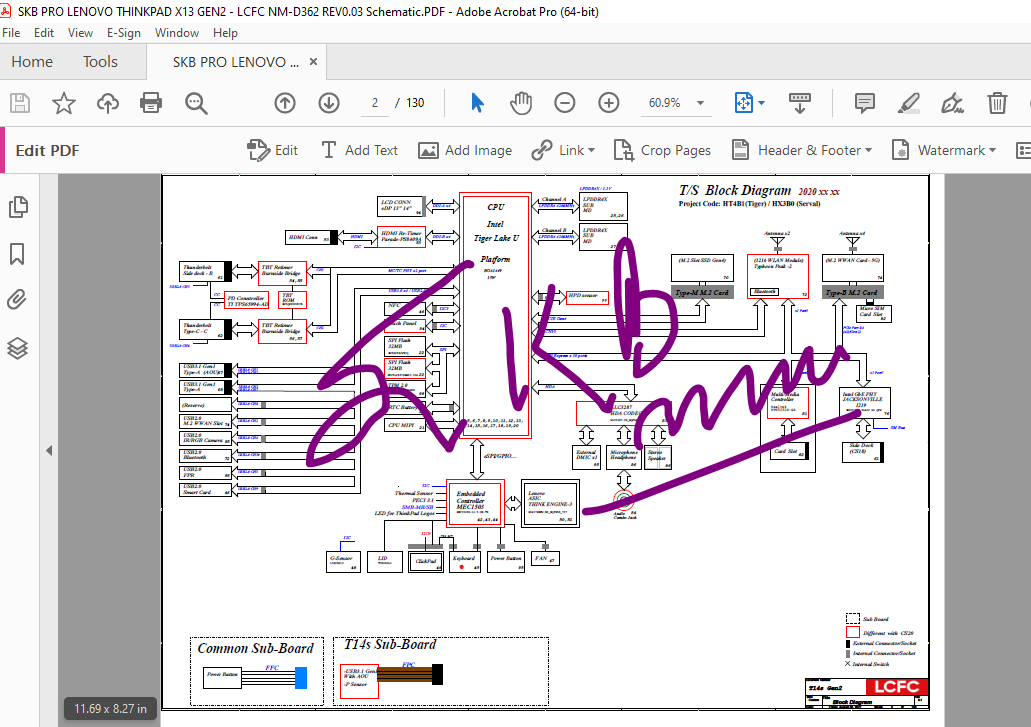
Task: Click the T14s Sub-Board heading
Action: point(390,645)
